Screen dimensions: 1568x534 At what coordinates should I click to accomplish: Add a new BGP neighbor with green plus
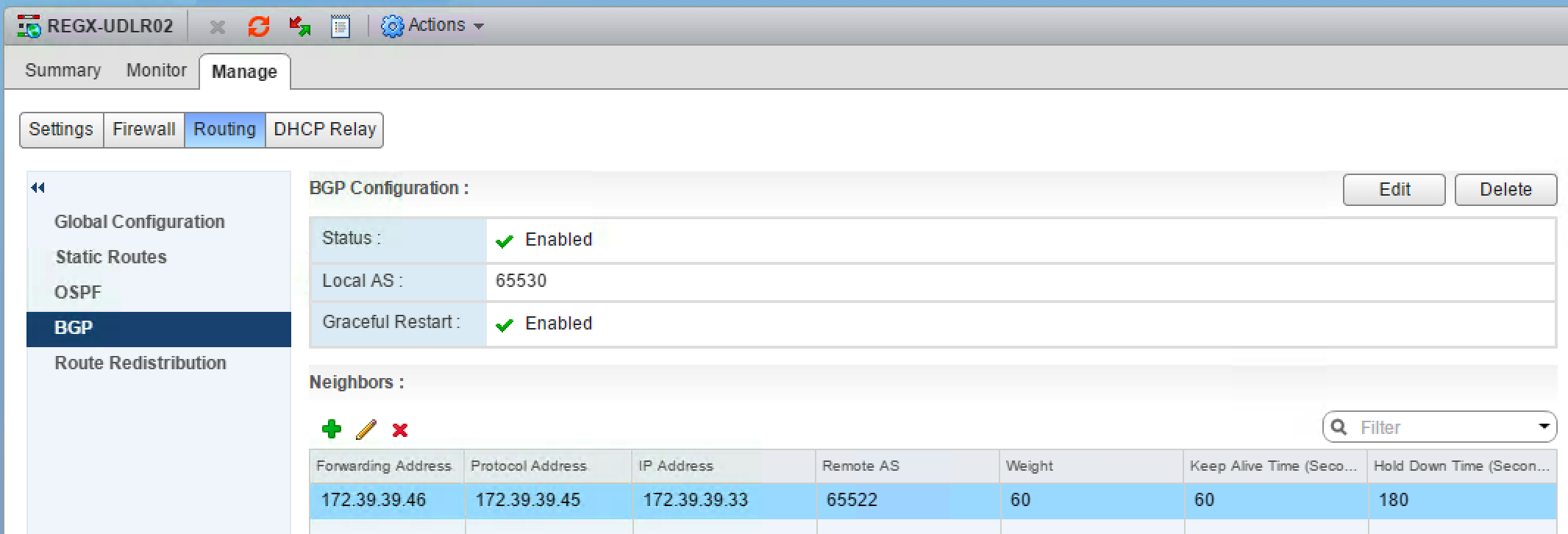(x=332, y=429)
